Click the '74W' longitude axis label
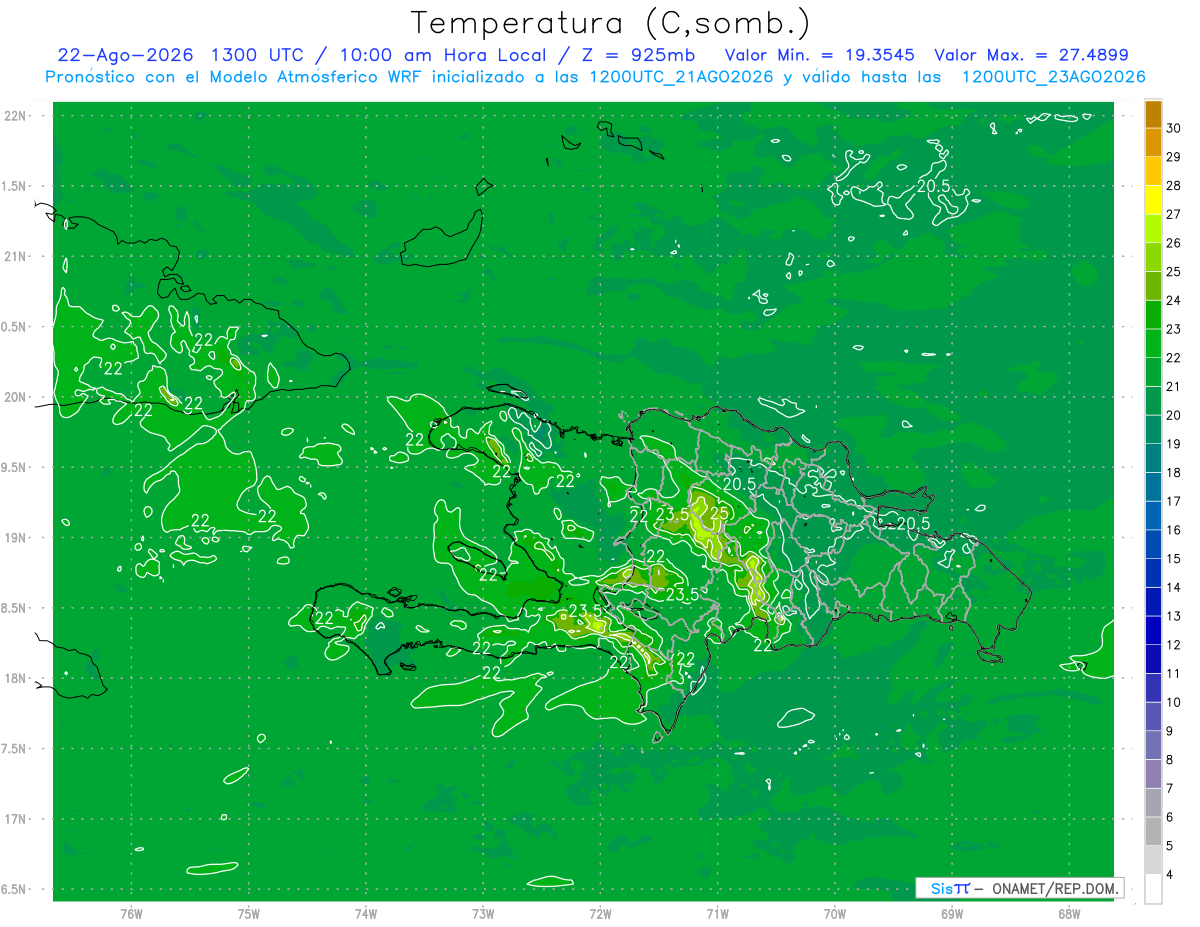The height and width of the screenshot is (927, 1200). coord(366,913)
